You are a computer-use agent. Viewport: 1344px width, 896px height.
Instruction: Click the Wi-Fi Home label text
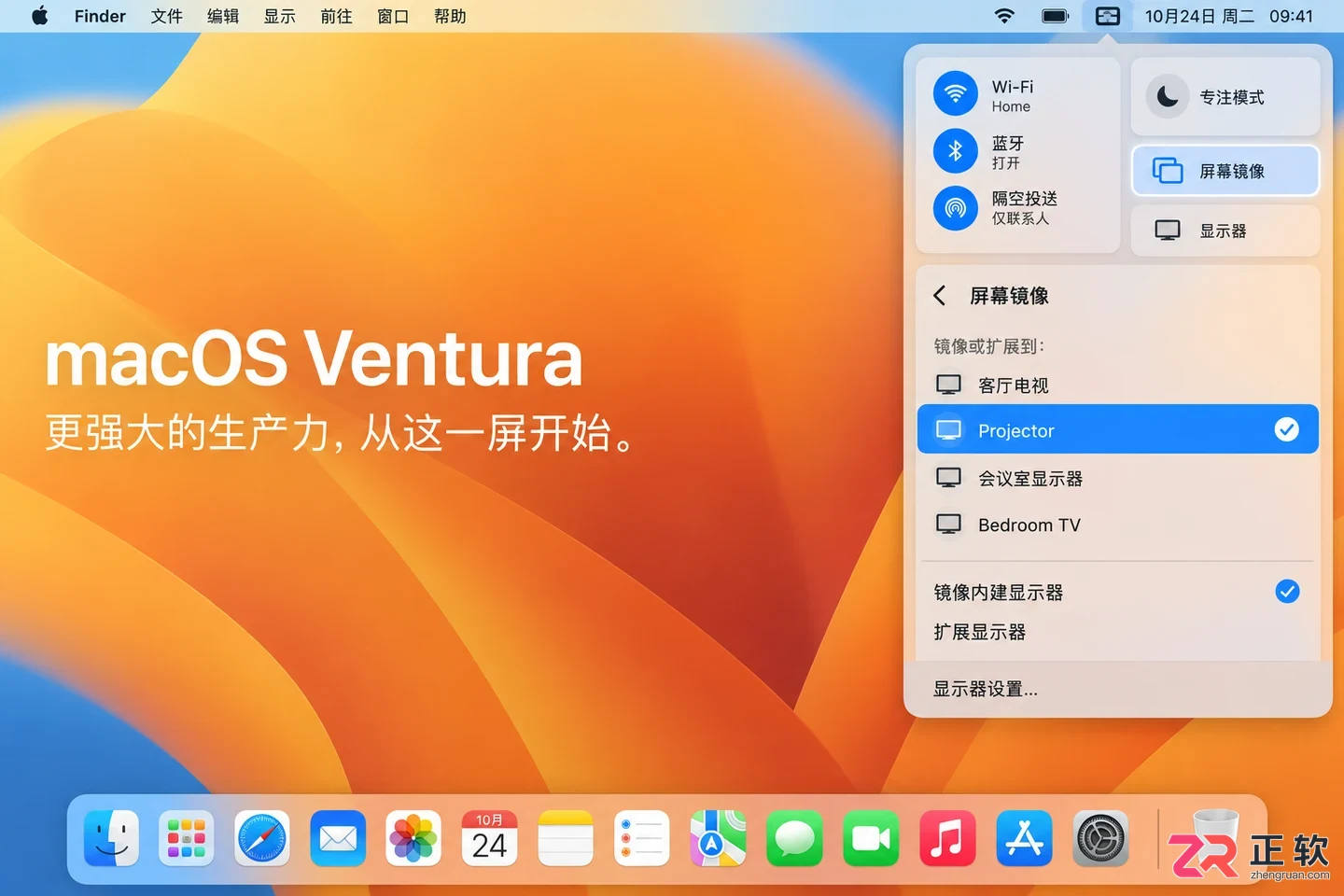pos(1013,95)
